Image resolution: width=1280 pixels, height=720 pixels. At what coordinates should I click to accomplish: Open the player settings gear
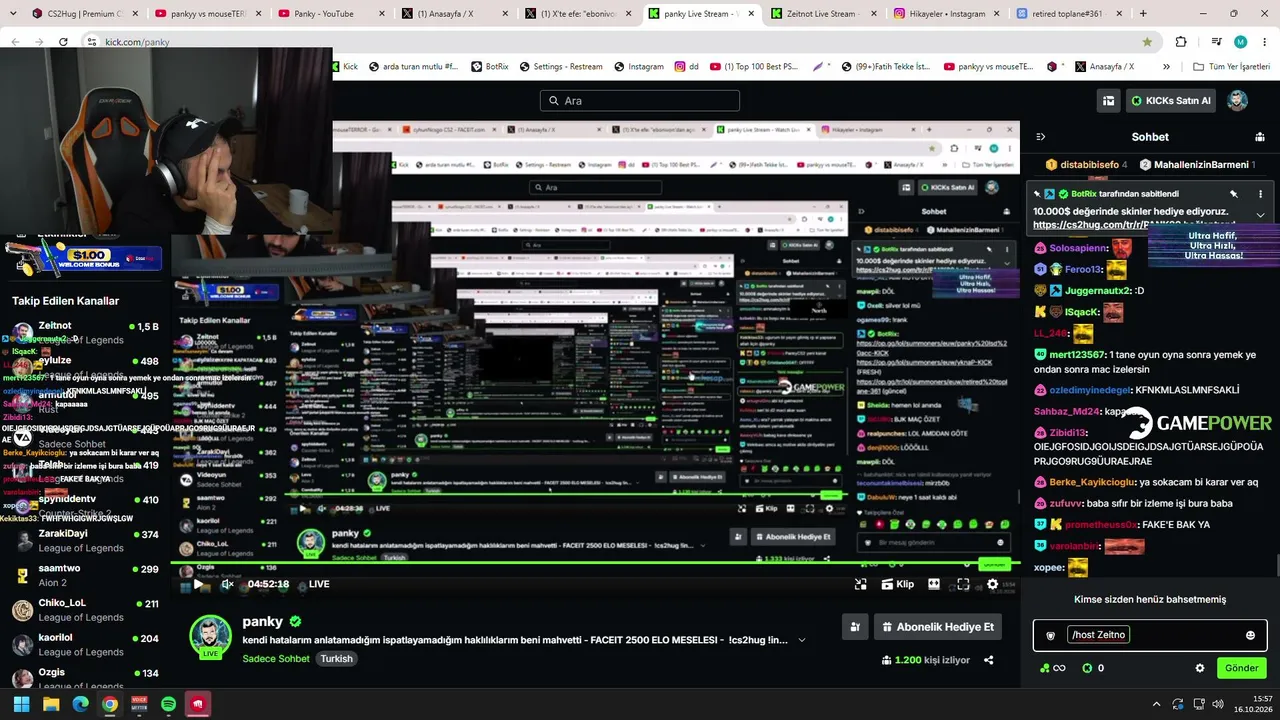(x=992, y=584)
